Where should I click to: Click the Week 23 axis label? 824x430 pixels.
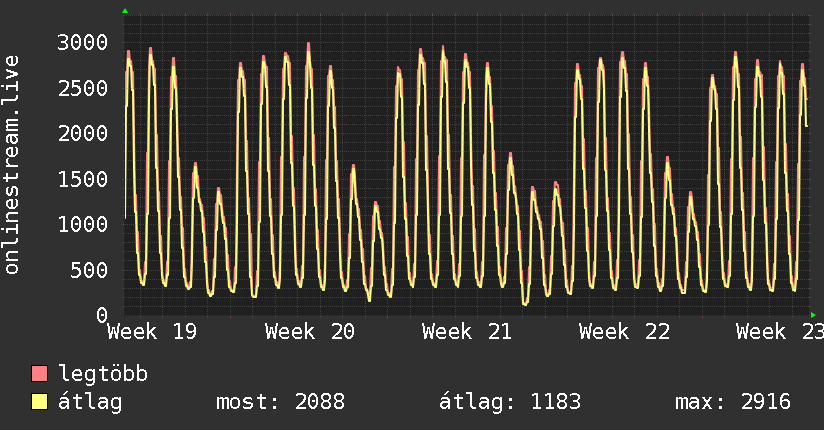(x=780, y=332)
